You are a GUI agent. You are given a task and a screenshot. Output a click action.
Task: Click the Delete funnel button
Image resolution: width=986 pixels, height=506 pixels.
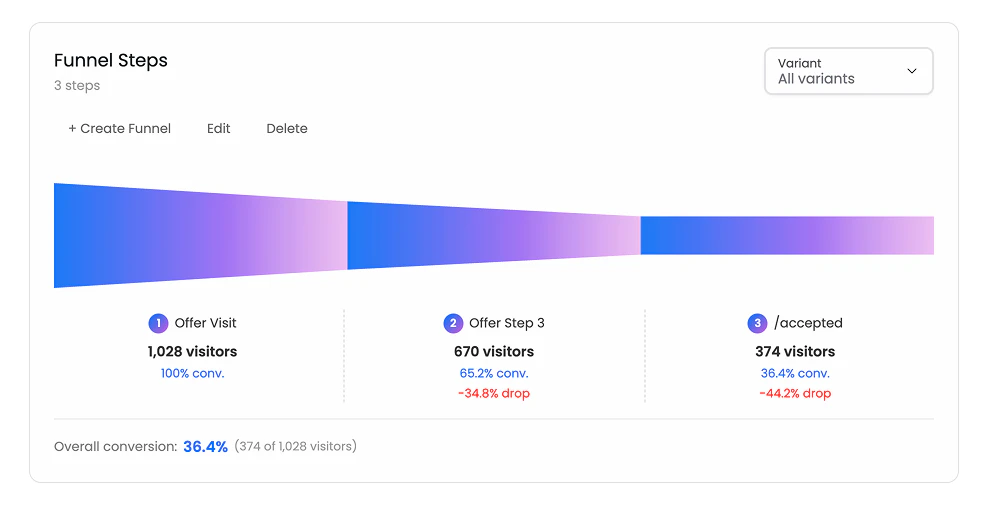pos(287,128)
